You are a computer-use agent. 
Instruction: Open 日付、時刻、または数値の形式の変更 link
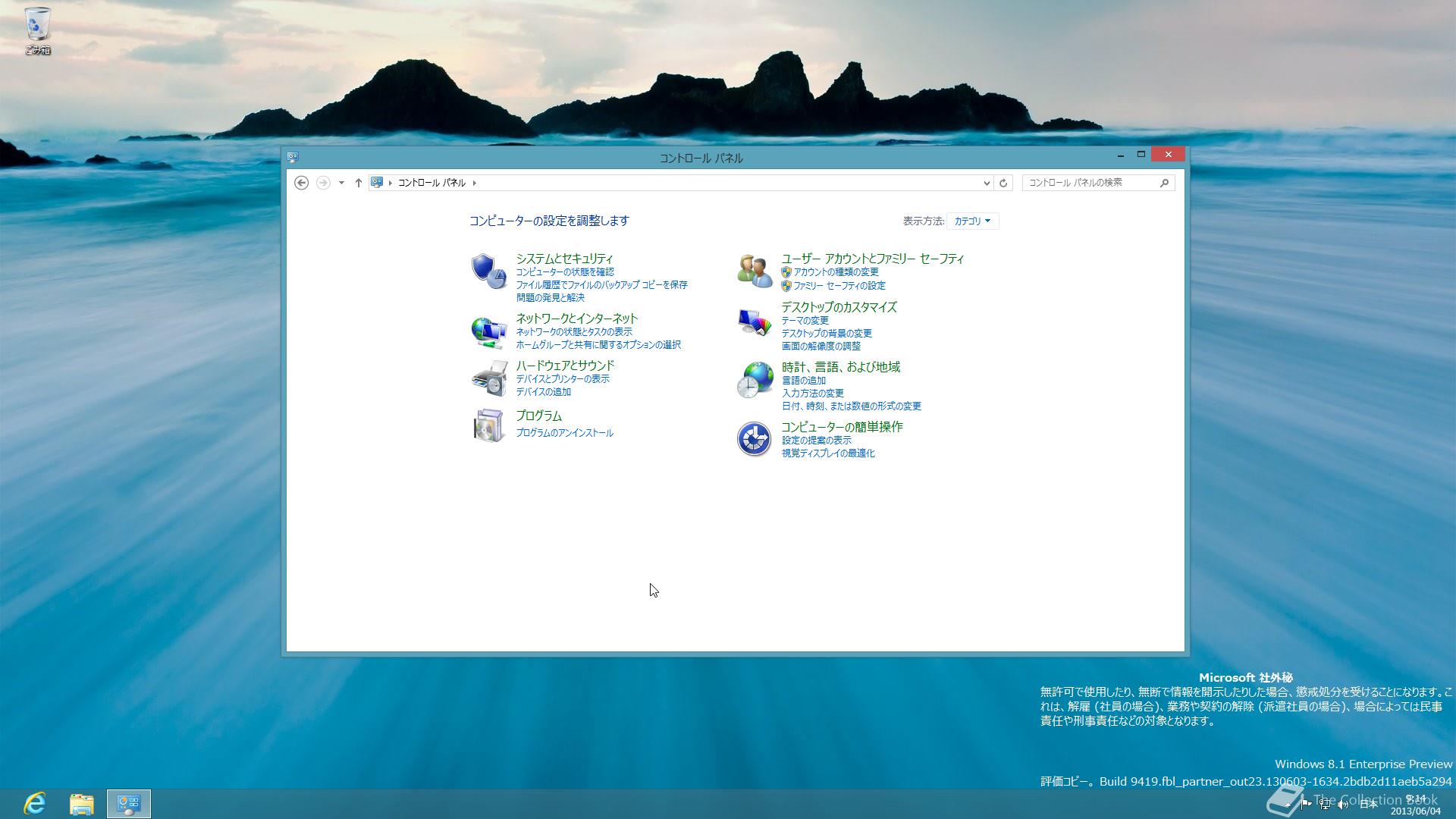(x=851, y=406)
